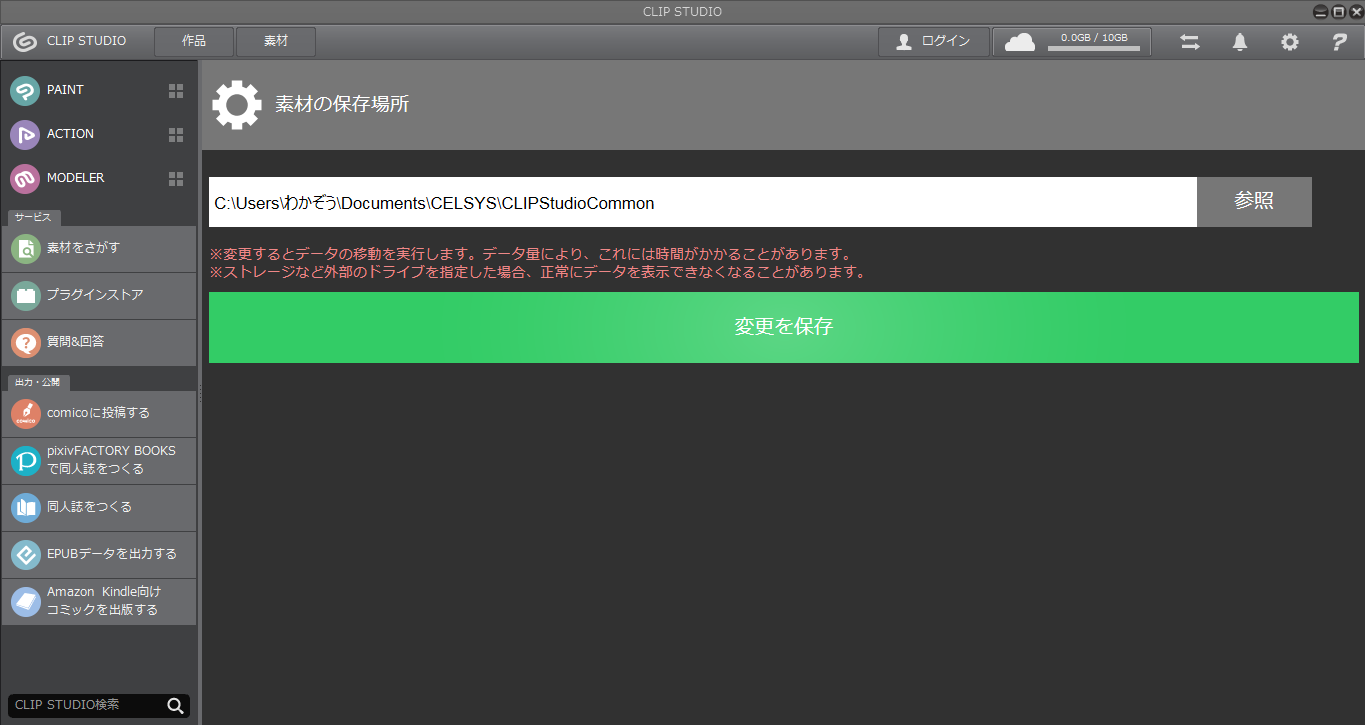This screenshot has height=725, width=1365.
Task: Open the grid menu next to ACTION
Action: pyautogui.click(x=176, y=135)
